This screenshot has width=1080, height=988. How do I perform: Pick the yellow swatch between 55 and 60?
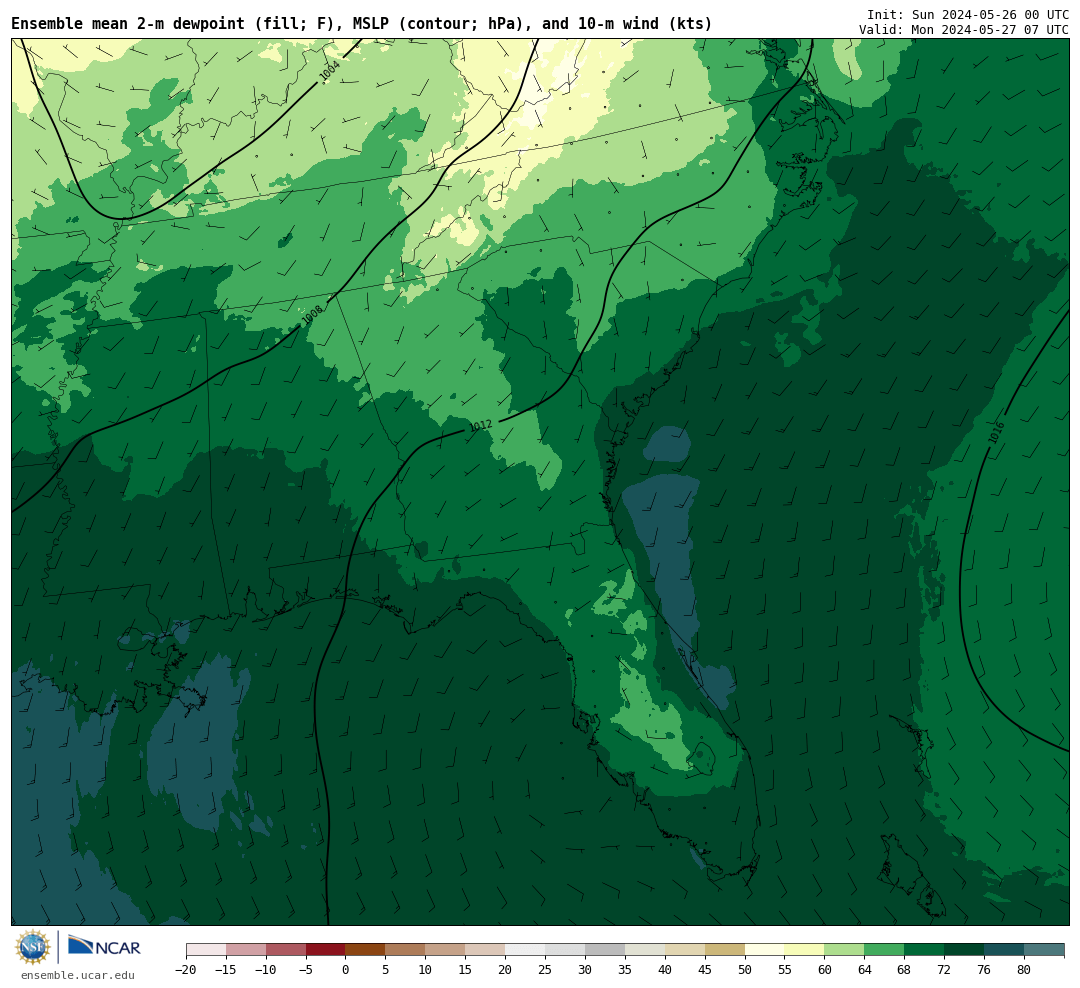(x=804, y=949)
